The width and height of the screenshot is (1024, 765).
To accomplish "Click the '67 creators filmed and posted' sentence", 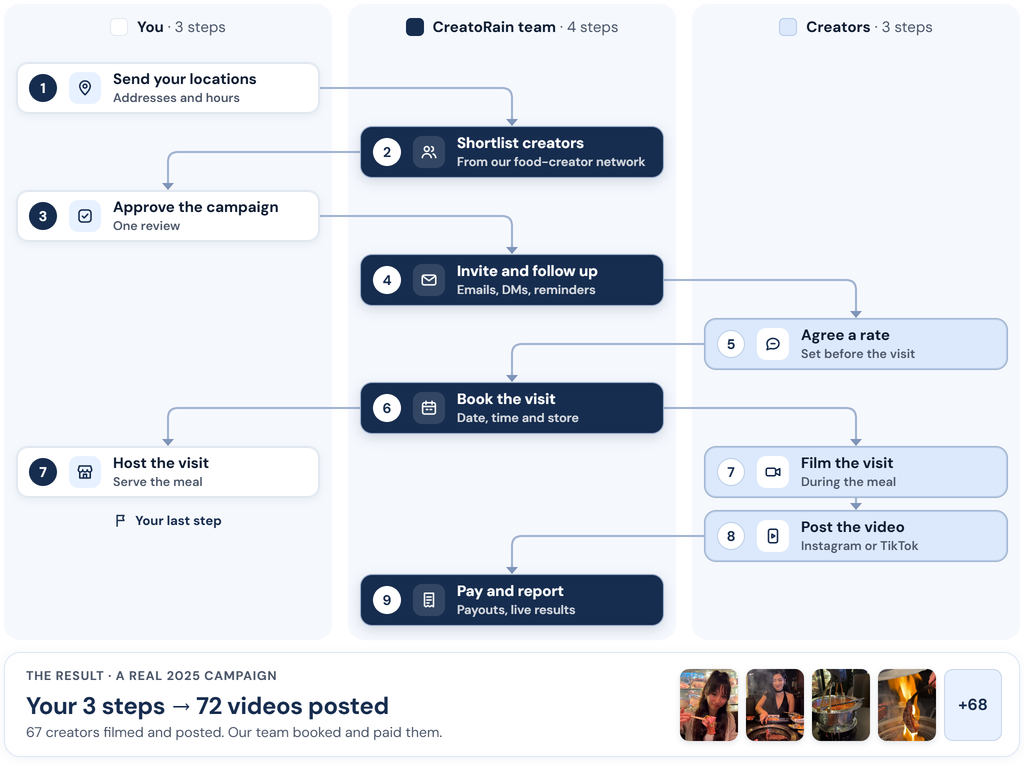I will 234,732.
